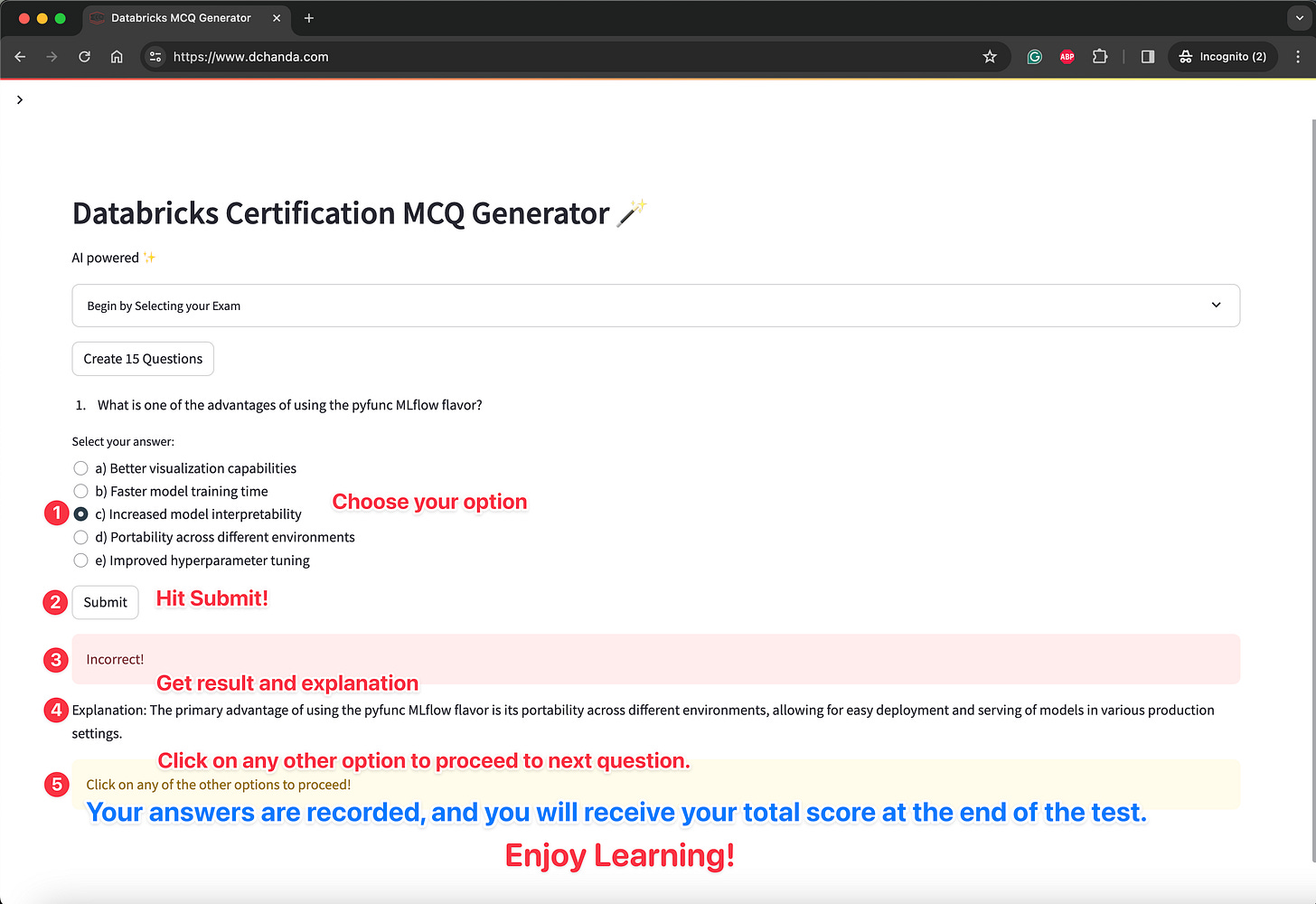Reload the current page
This screenshot has width=1316, height=904.
(x=84, y=56)
